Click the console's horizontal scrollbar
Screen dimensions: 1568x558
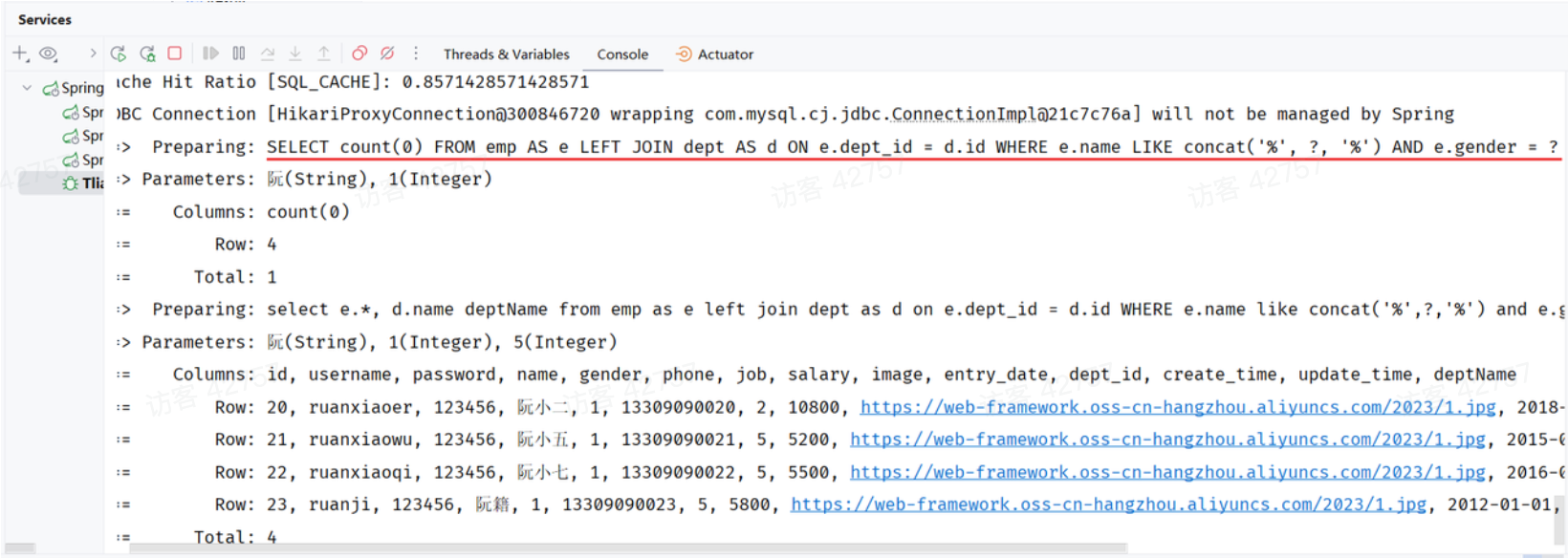pyautogui.click(x=621, y=549)
